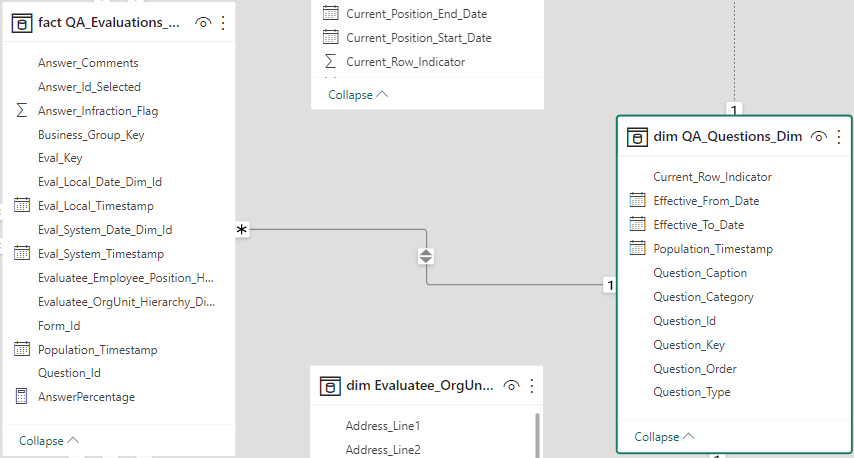Viewport: 854px width, 458px height.
Task: Click the many (*) relationship endpoint marker
Action: pos(242,230)
